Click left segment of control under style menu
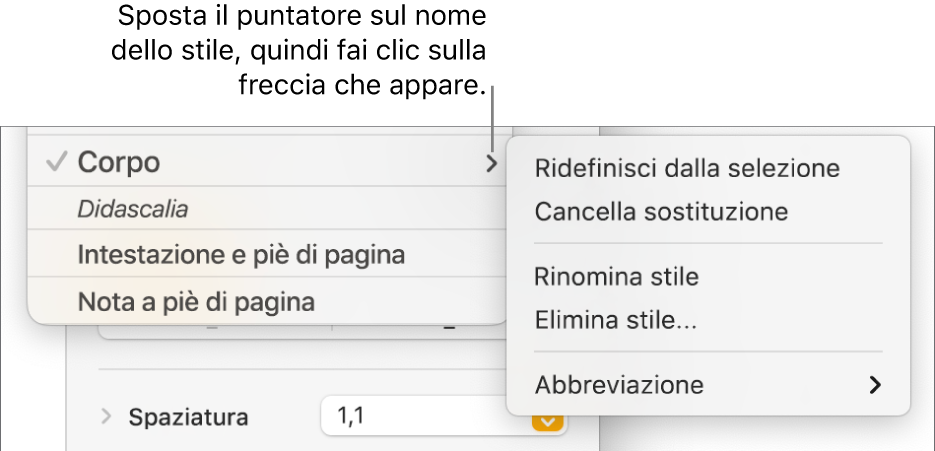This screenshot has width=935, height=451. tap(215, 332)
